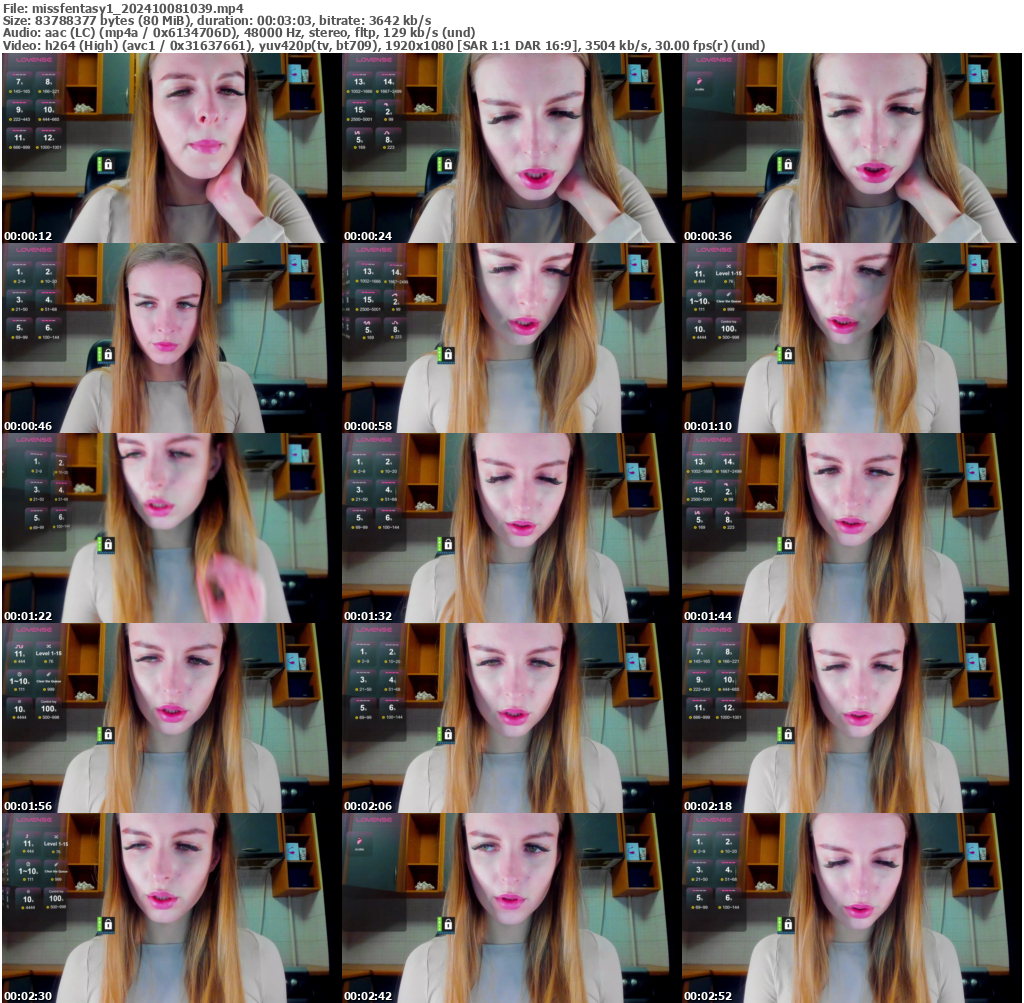Toggle the lock indicator in the 00:01:44 frame
The width and height of the screenshot is (1024, 1003).
tap(789, 544)
